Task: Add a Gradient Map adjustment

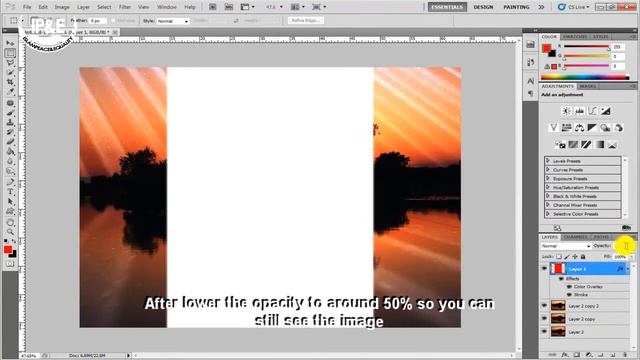Action: coord(600,144)
